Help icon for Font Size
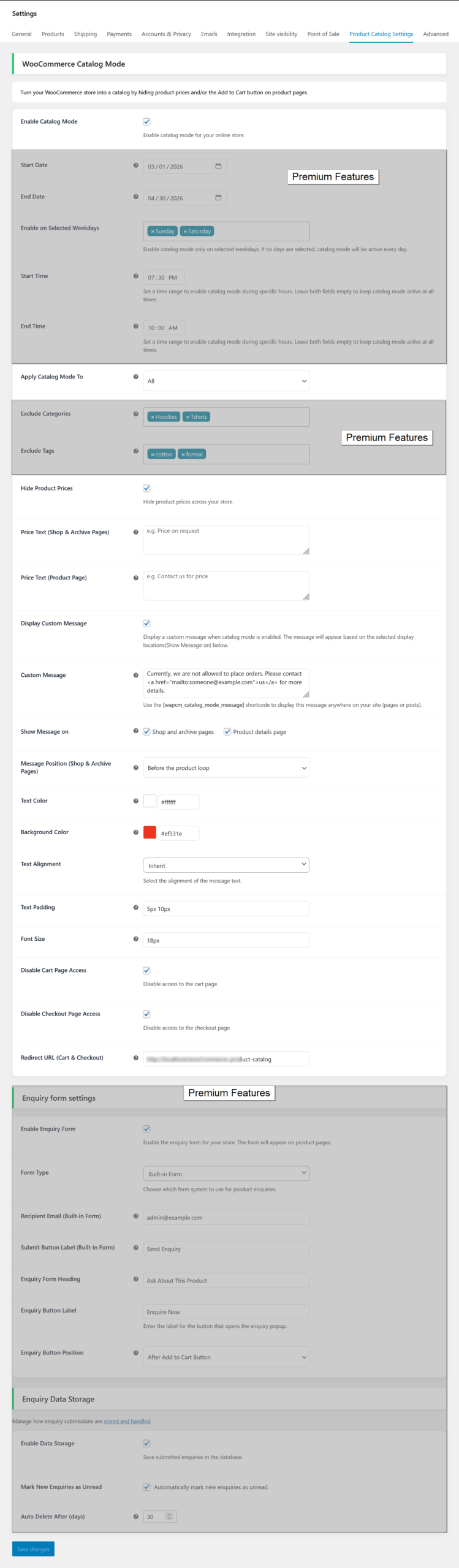The height and width of the screenshot is (1568, 459). click(136, 939)
